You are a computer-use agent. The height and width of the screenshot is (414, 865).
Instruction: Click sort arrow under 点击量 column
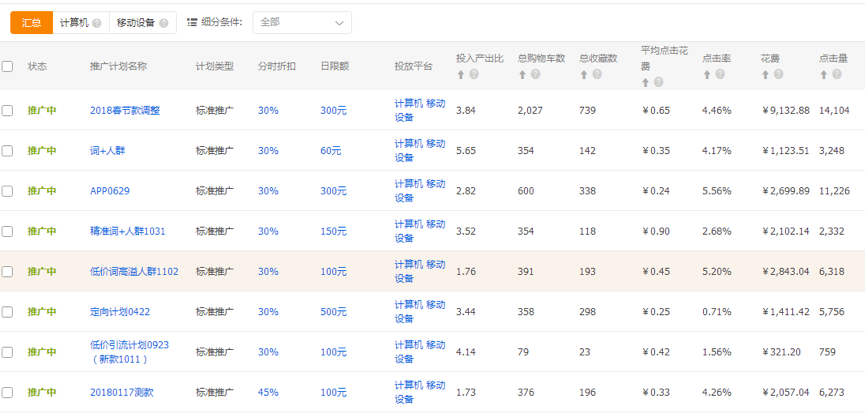(x=823, y=75)
